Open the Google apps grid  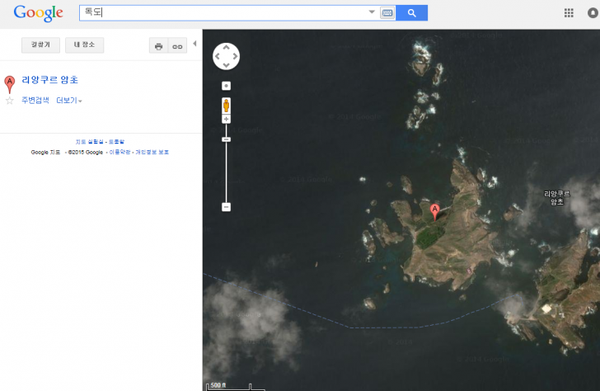(x=569, y=13)
